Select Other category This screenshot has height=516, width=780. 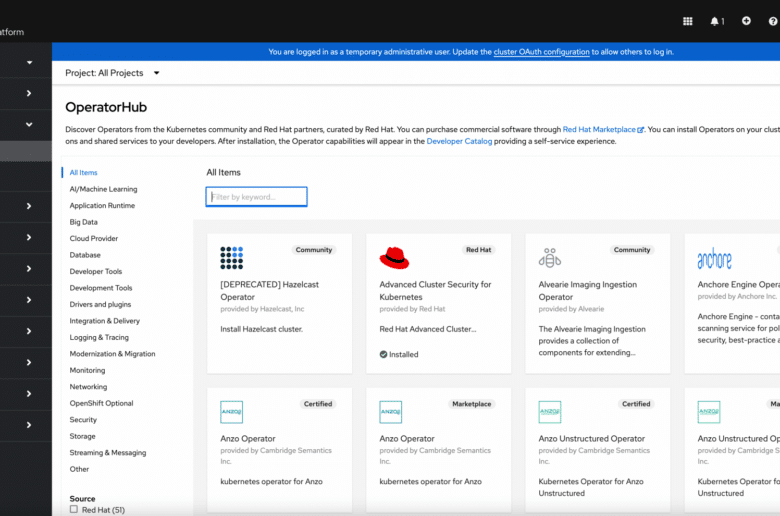[79, 469]
